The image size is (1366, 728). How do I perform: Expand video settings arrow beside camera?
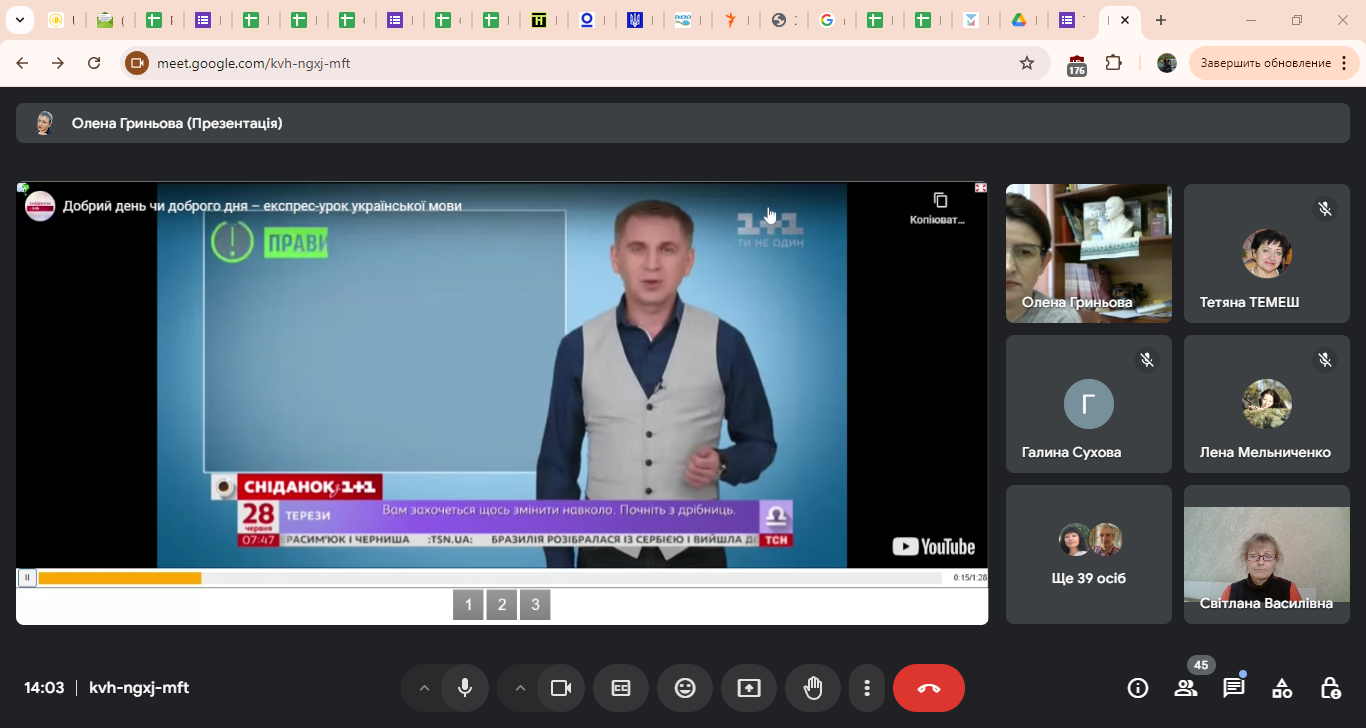tap(520, 688)
